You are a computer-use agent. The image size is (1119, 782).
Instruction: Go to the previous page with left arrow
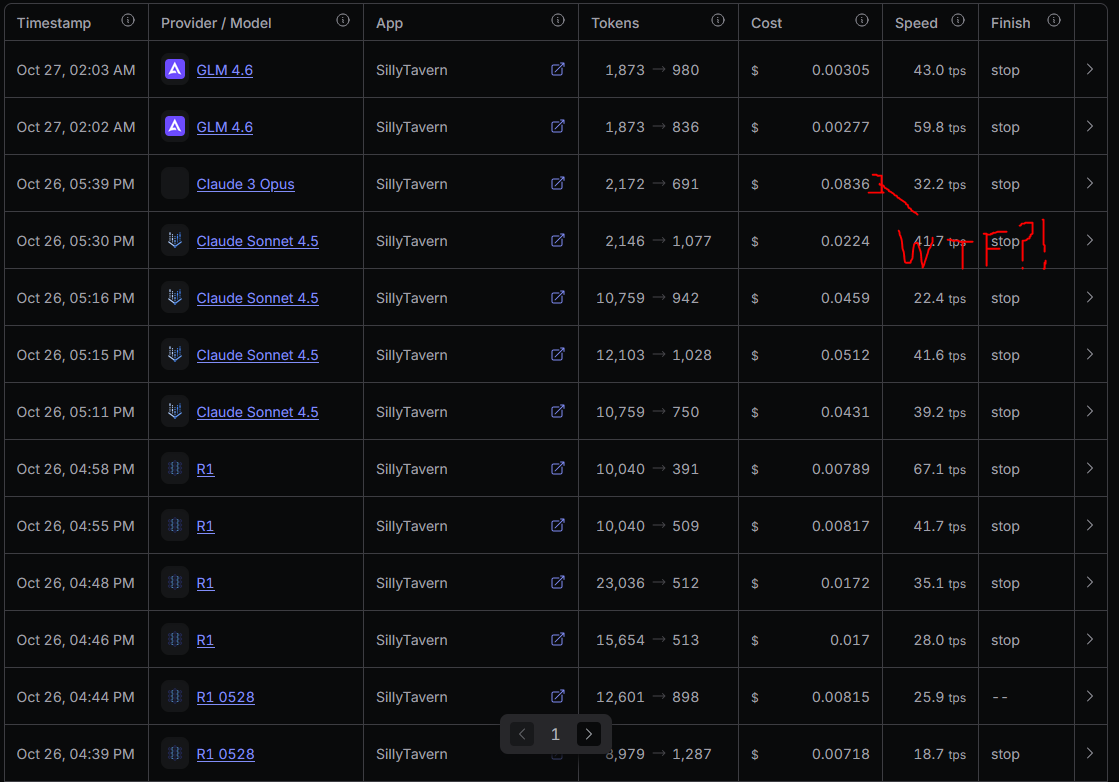pyautogui.click(x=522, y=734)
